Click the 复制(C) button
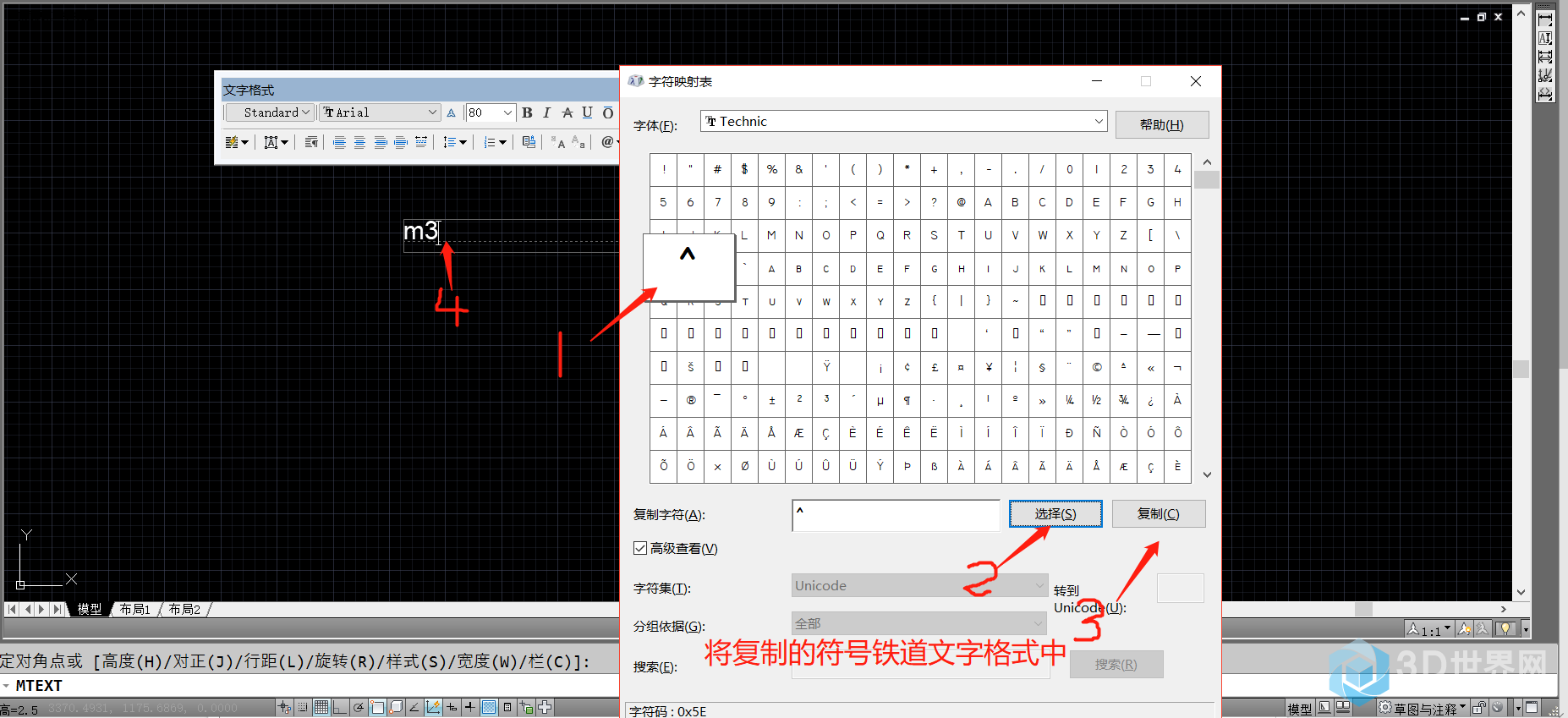The height and width of the screenshot is (718, 1568). (1159, 513)
